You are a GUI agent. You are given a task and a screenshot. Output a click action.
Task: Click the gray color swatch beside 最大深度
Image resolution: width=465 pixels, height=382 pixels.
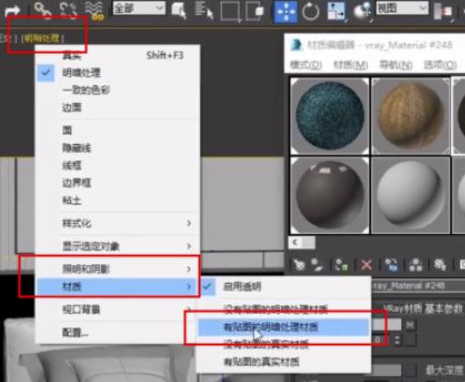(x=387, y=370)
